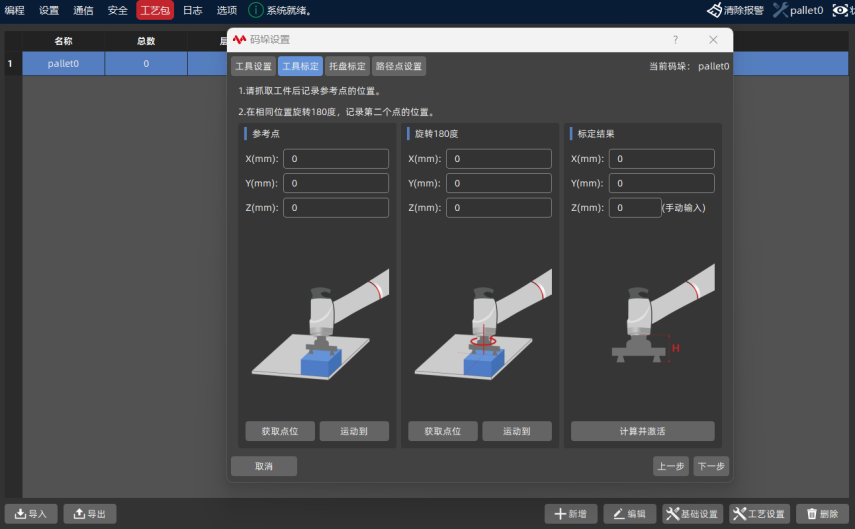
Task: Click row number 1 in table
Action: click(10, 64)
